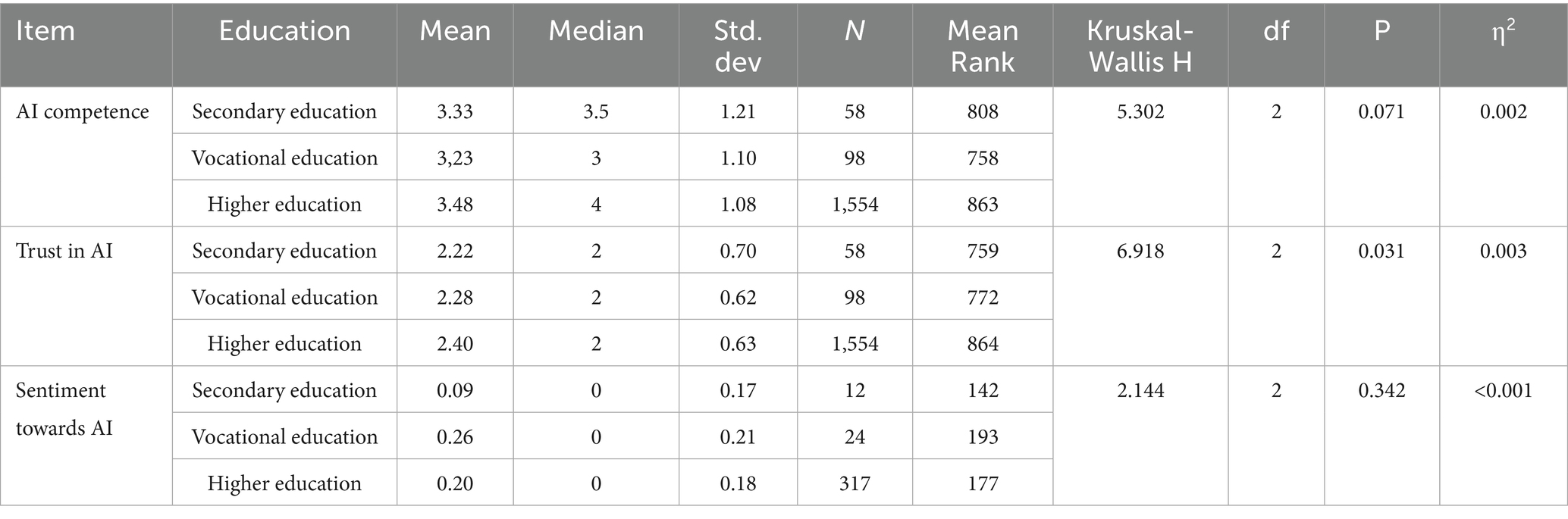Click the P value 0.031
The width and height of the screenshot is (1568, 519).
coord(1381,251)
